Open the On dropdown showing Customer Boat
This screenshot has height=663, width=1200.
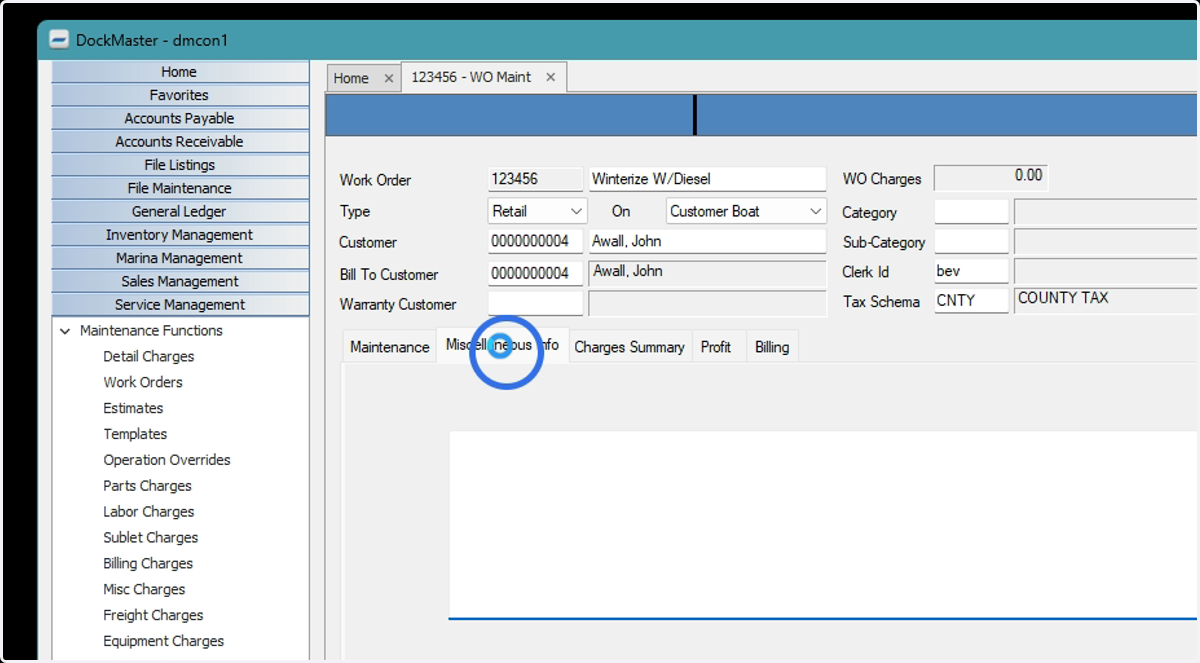pyautogui.click(x=746, y=211)
